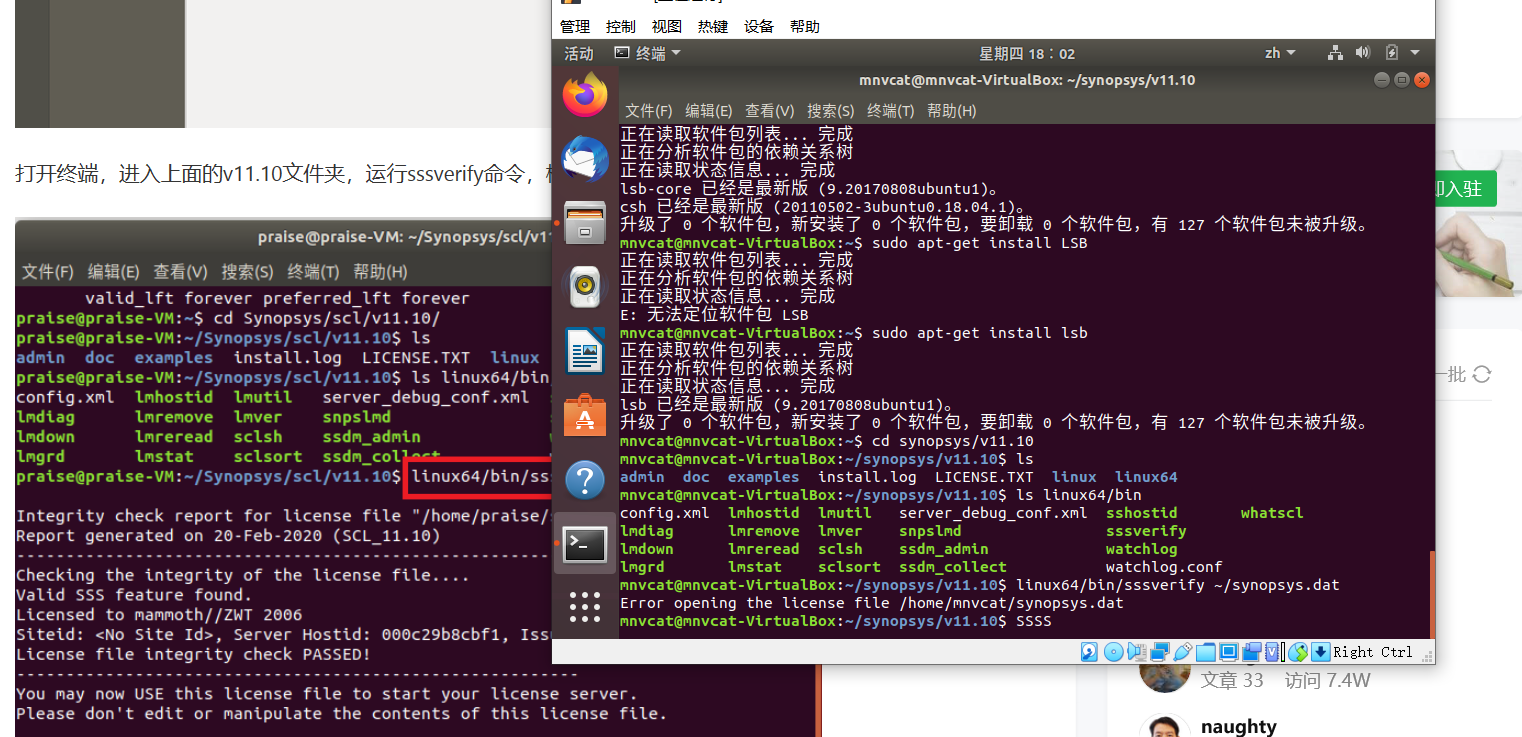Click the Right Ctrl host key label
This screenshot has height=737, width=1522.
click(x=1373, y=652)
